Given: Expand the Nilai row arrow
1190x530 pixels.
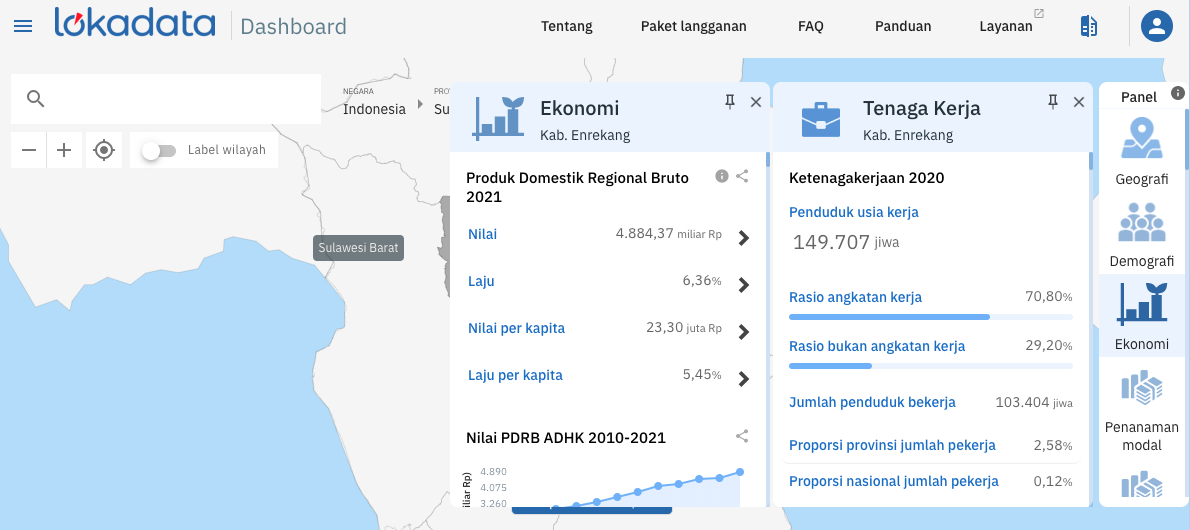Looking at the screenshot, I should (743, 238).
